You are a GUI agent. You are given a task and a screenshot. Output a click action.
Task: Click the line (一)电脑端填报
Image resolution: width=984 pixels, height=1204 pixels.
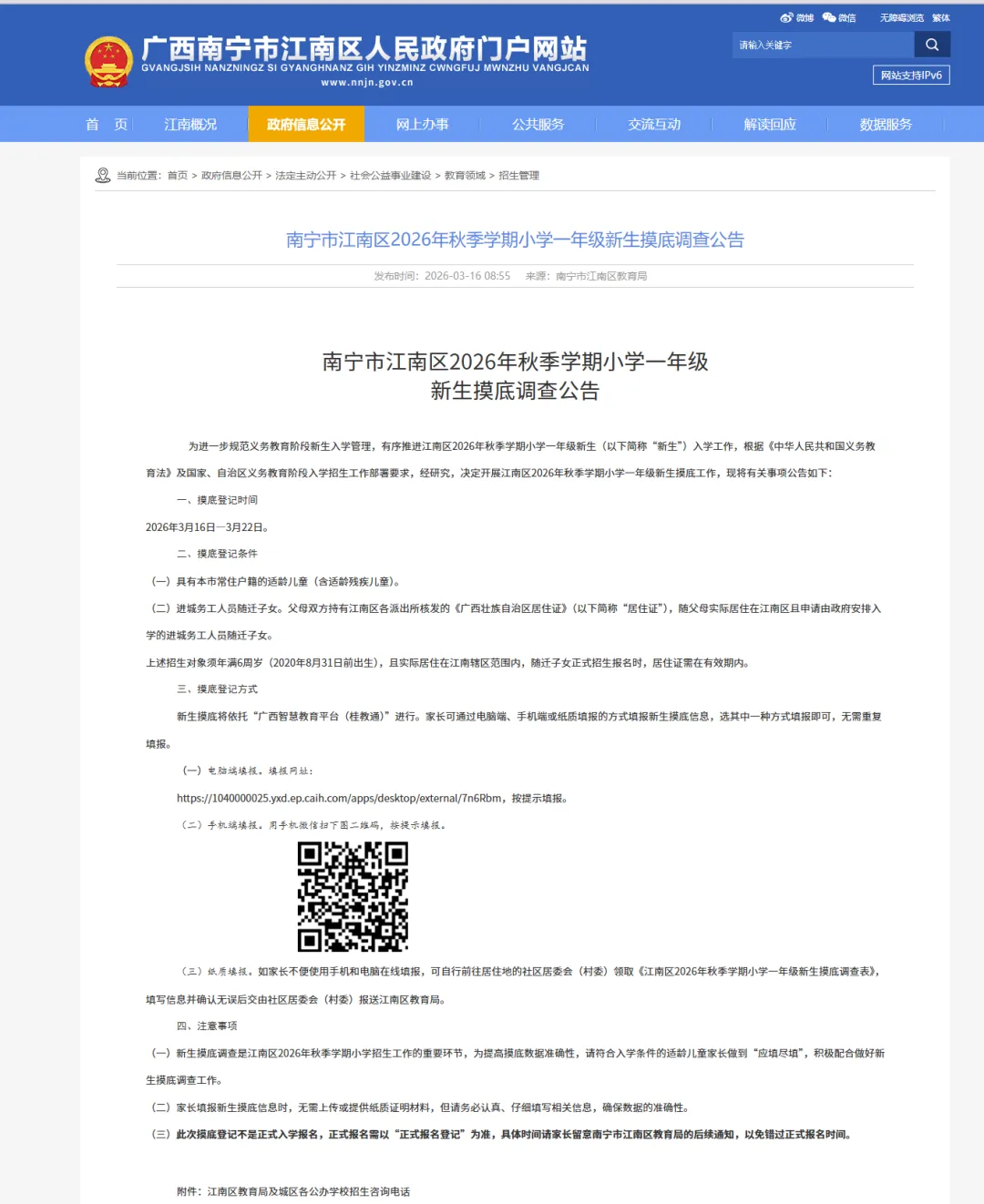[x=247, y=770]
